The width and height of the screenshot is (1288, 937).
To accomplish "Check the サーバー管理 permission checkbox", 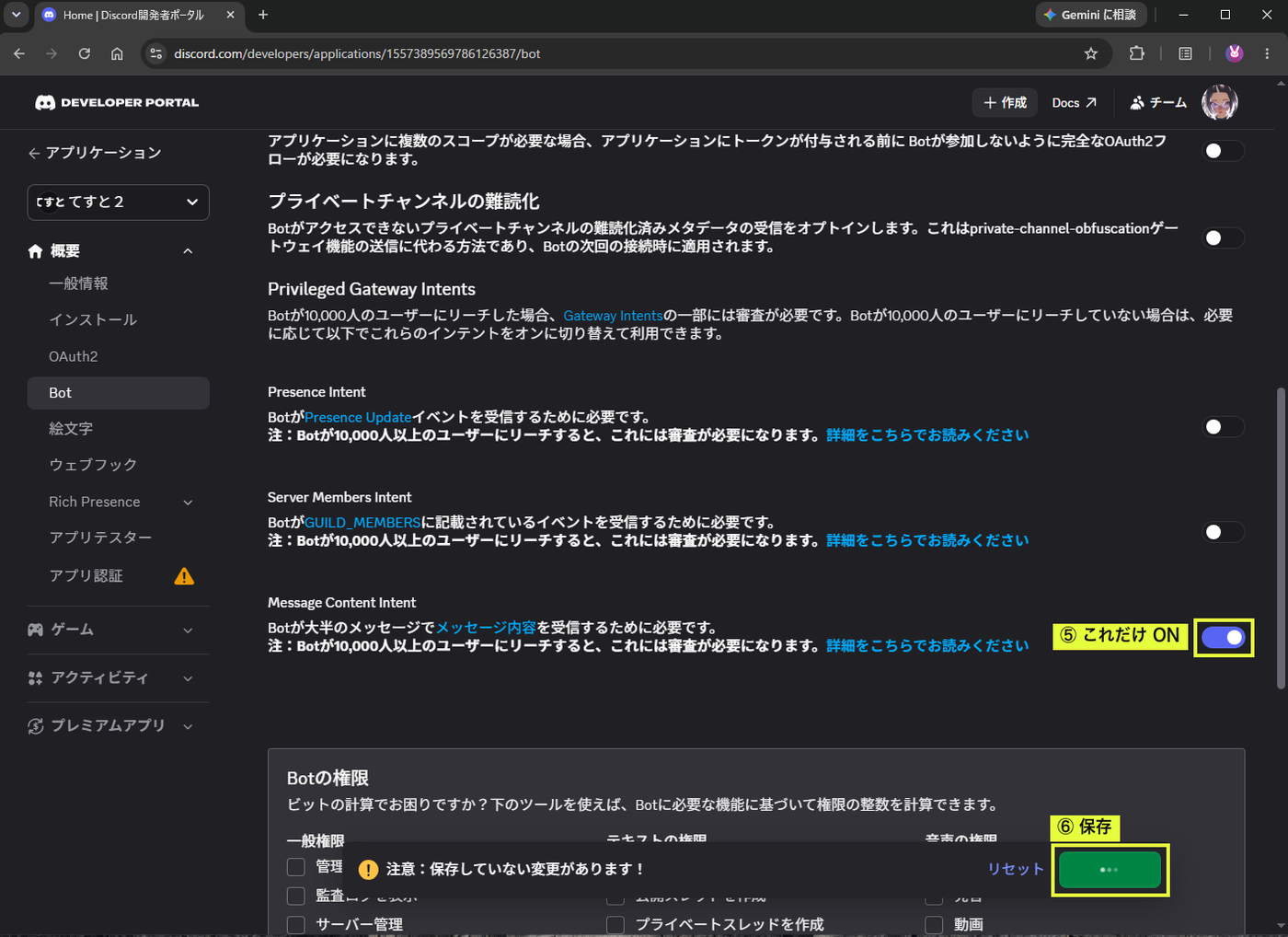I will (x=296, y=924).
